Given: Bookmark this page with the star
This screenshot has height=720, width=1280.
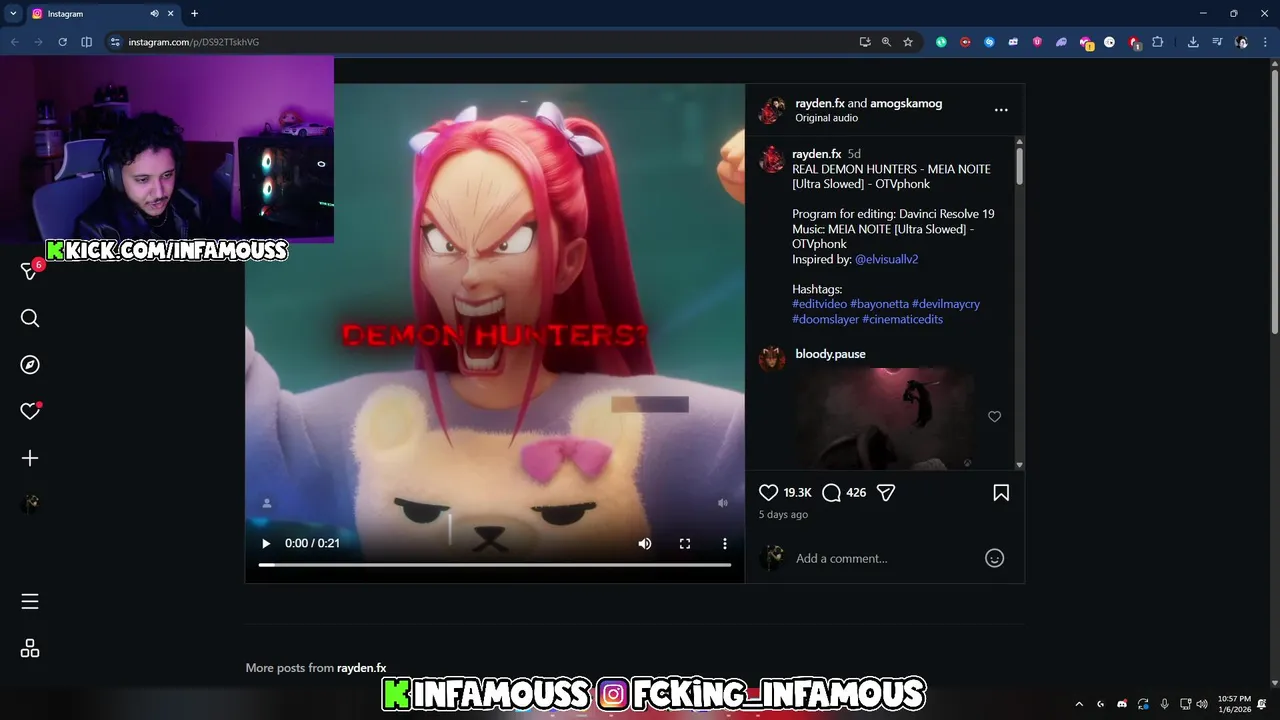Looking at the screenshot, I should 908,42.
